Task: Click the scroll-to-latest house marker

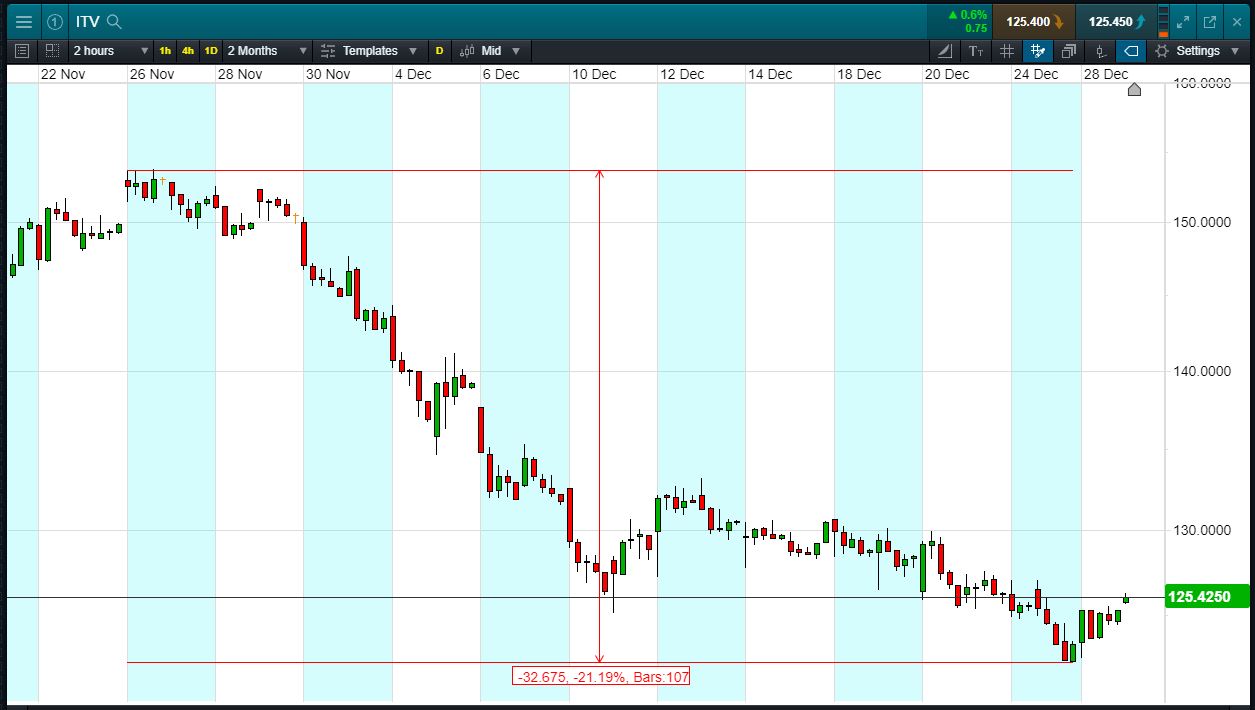Action: [x=1134, y=89]
